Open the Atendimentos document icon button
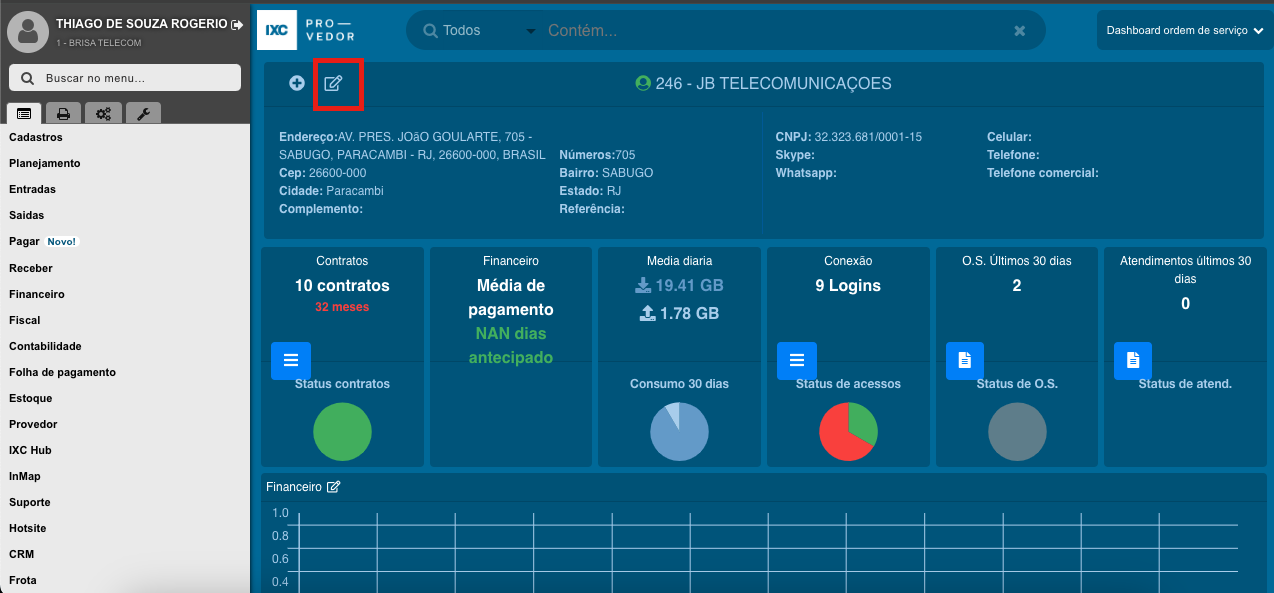The image size is (1274, 593). click(x=1133, y=360)
